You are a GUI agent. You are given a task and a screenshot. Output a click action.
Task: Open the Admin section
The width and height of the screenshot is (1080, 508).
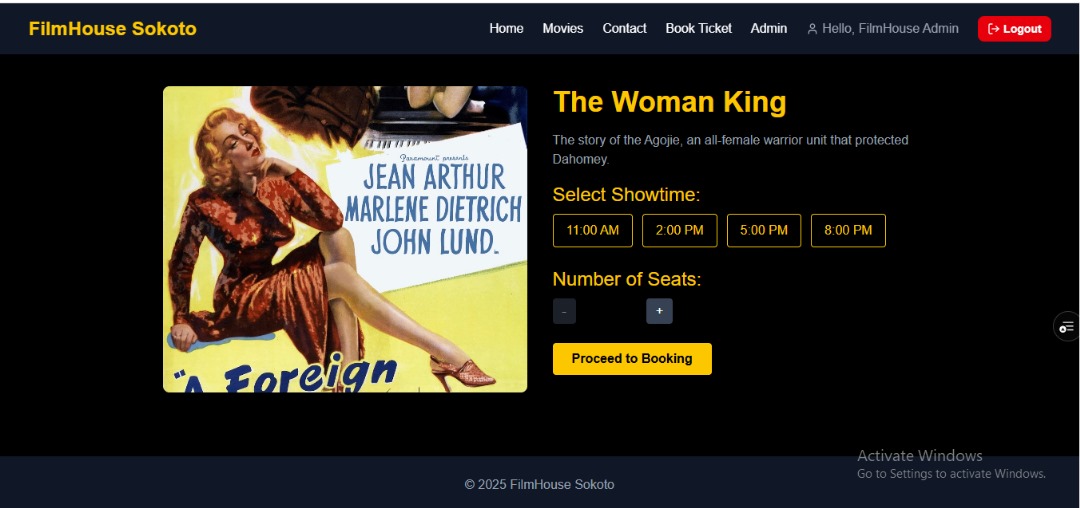[x=769, y=29]
